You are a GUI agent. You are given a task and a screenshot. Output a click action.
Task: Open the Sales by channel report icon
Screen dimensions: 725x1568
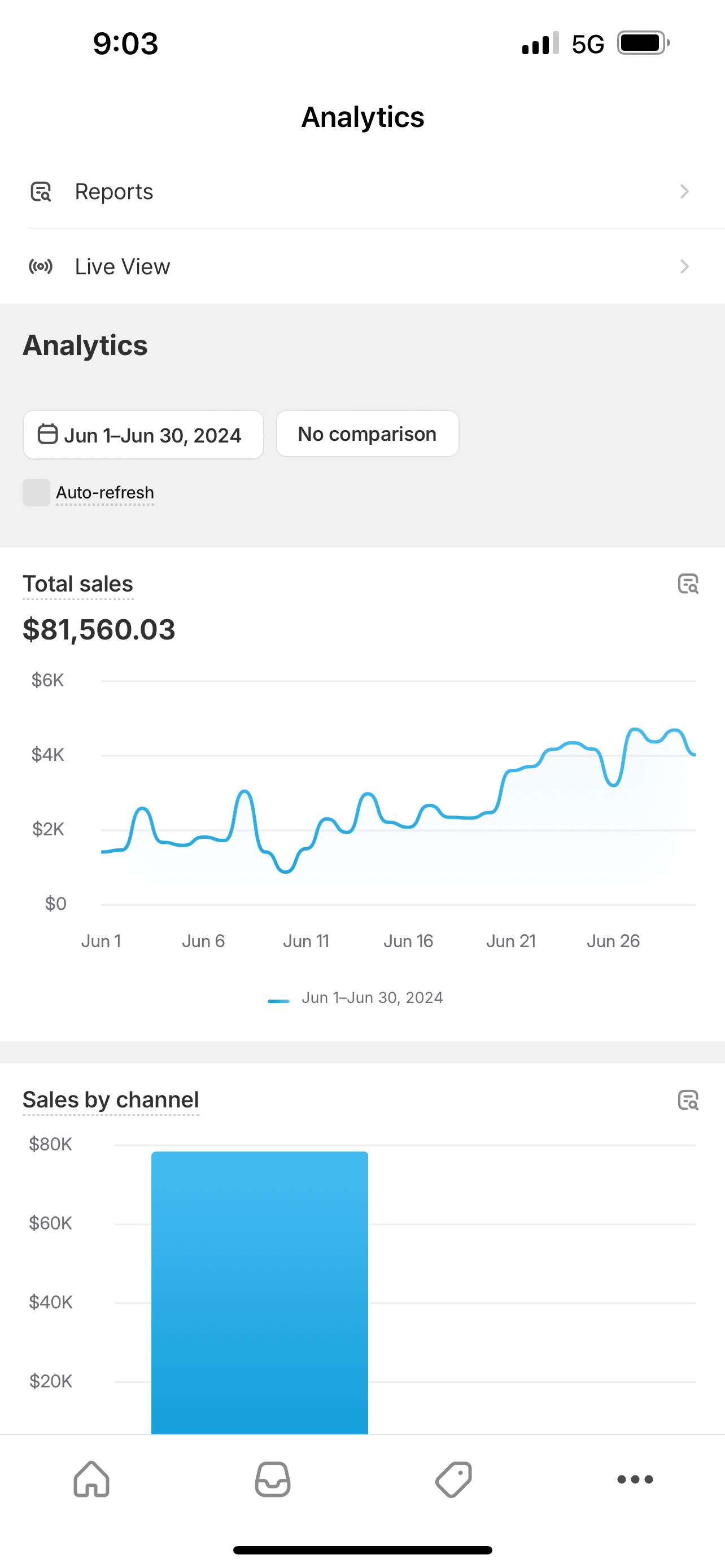tap(688, 1100)
